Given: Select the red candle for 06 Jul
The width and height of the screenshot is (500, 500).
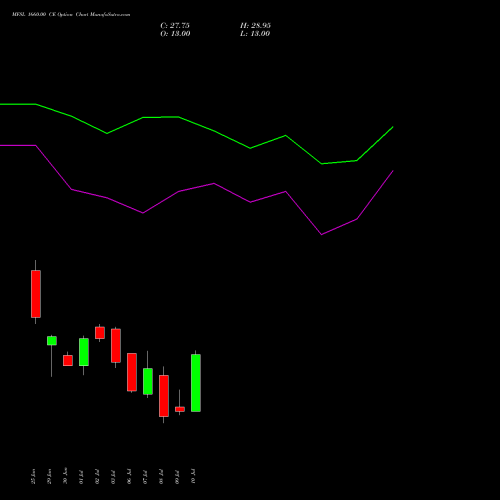Looking at the screenshot, I should pyautogui.click(x=132, y=372).
